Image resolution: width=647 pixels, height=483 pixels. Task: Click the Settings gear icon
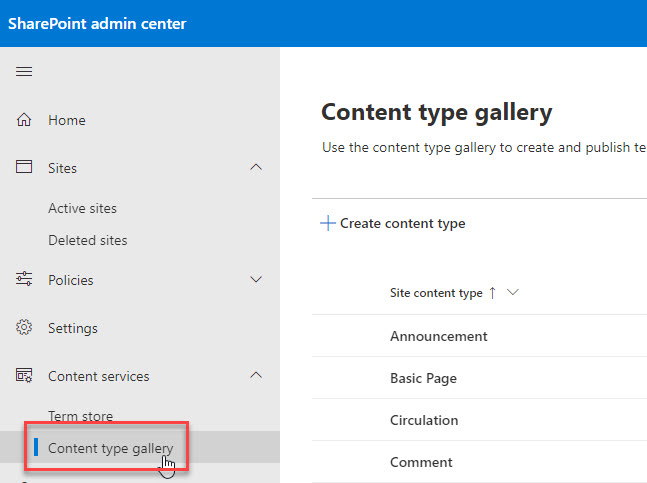click(24, 327)
